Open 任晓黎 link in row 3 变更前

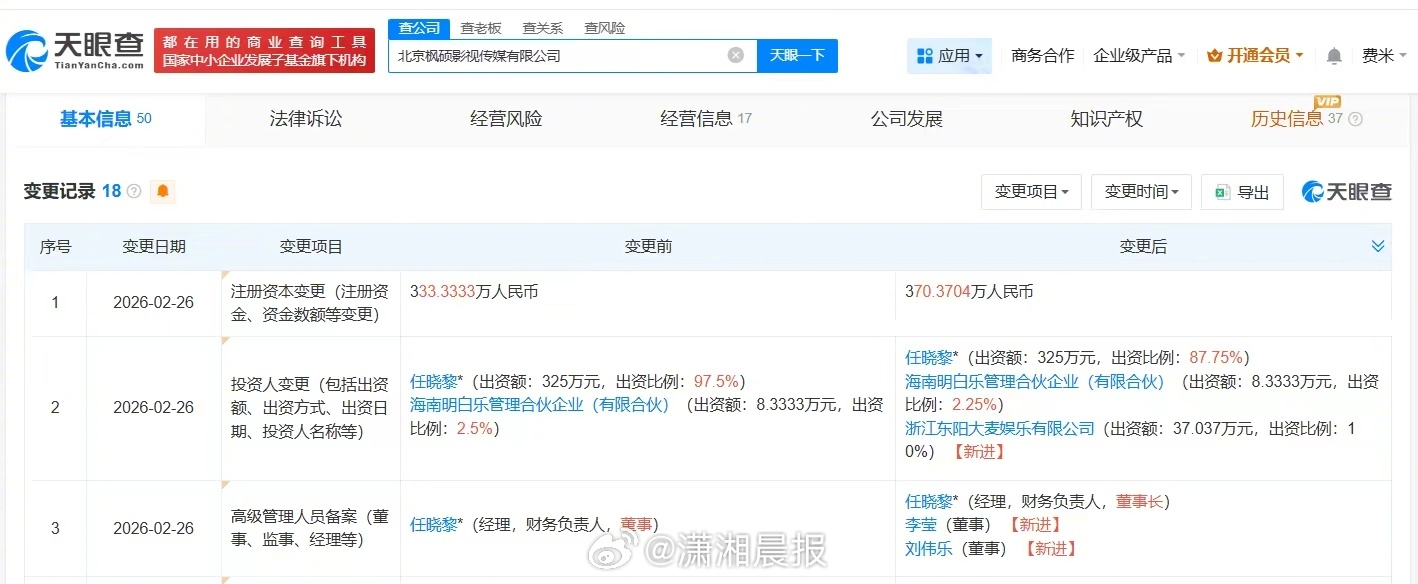click(434, 524)
